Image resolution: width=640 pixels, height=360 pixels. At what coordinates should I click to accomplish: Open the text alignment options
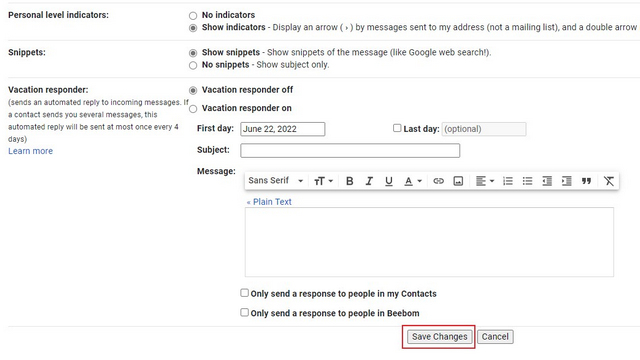485,181
